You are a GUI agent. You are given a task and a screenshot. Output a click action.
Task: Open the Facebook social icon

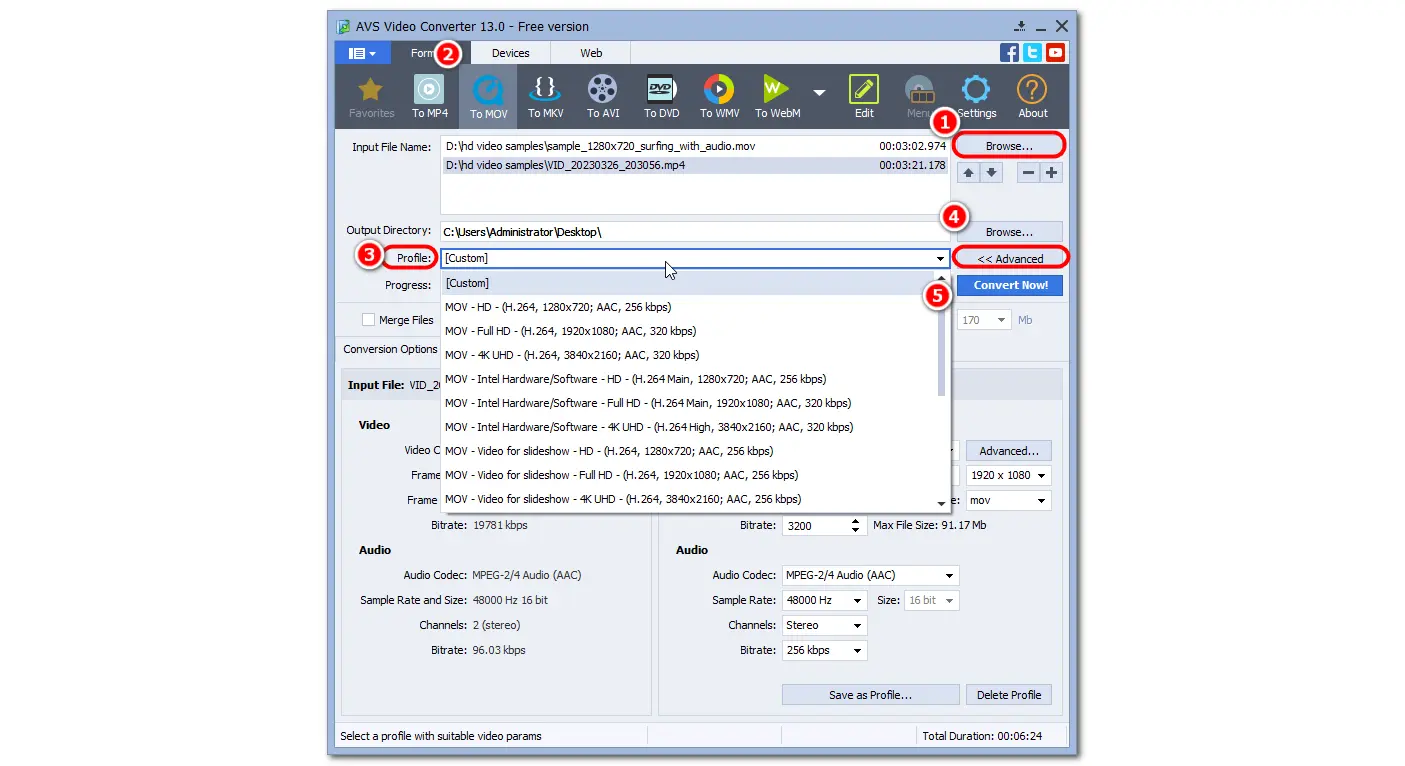(1009, 53)
